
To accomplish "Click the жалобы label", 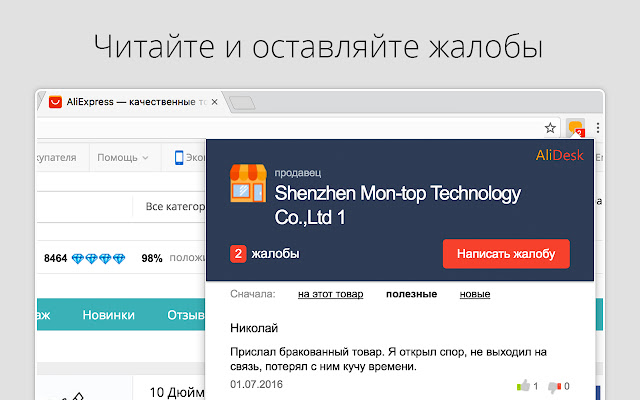I will [x=276, y=254].
